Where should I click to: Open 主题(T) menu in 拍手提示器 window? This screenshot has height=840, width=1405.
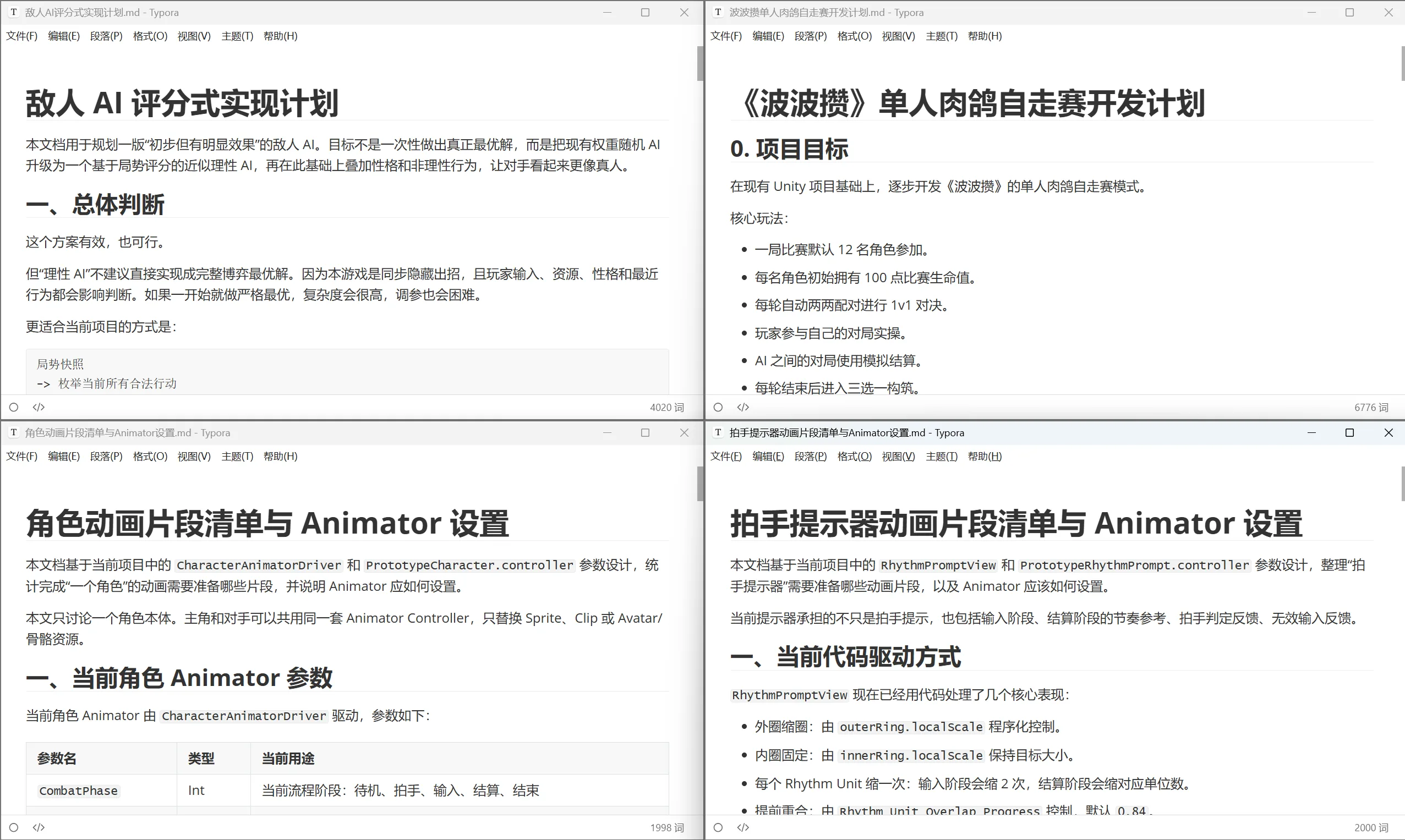point(942,456)
